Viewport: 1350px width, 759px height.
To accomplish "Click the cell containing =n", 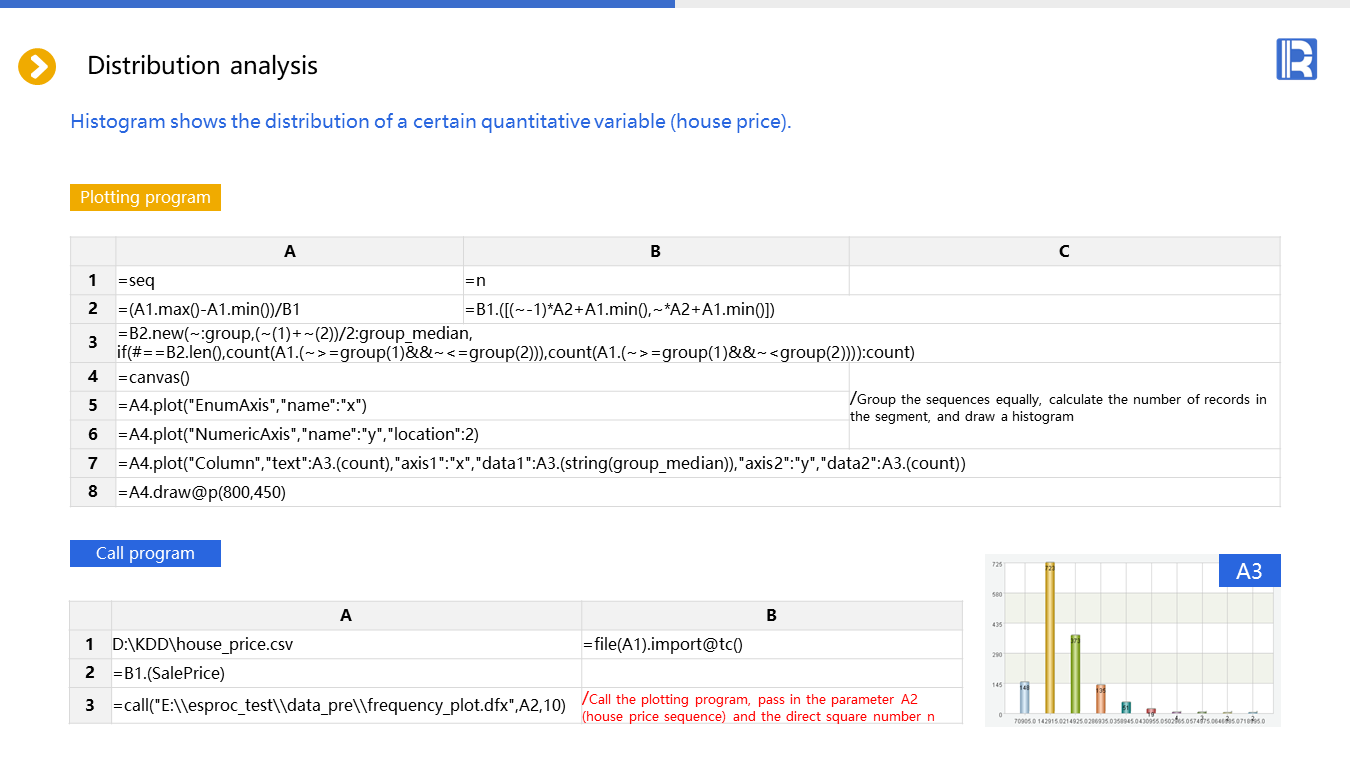I will pos(655,280).
